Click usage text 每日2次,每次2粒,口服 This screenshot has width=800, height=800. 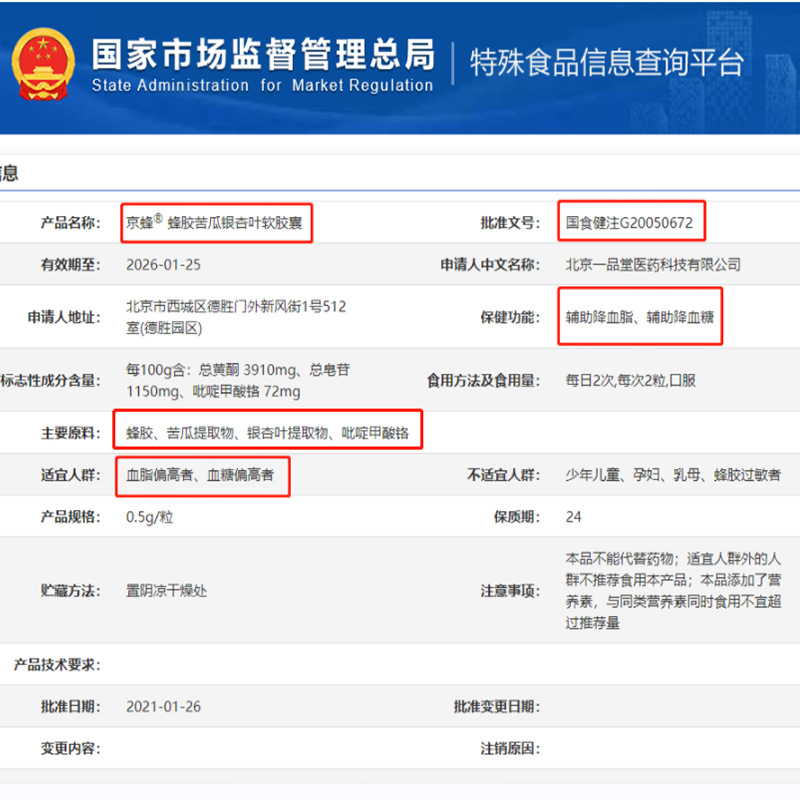[631, 380]
